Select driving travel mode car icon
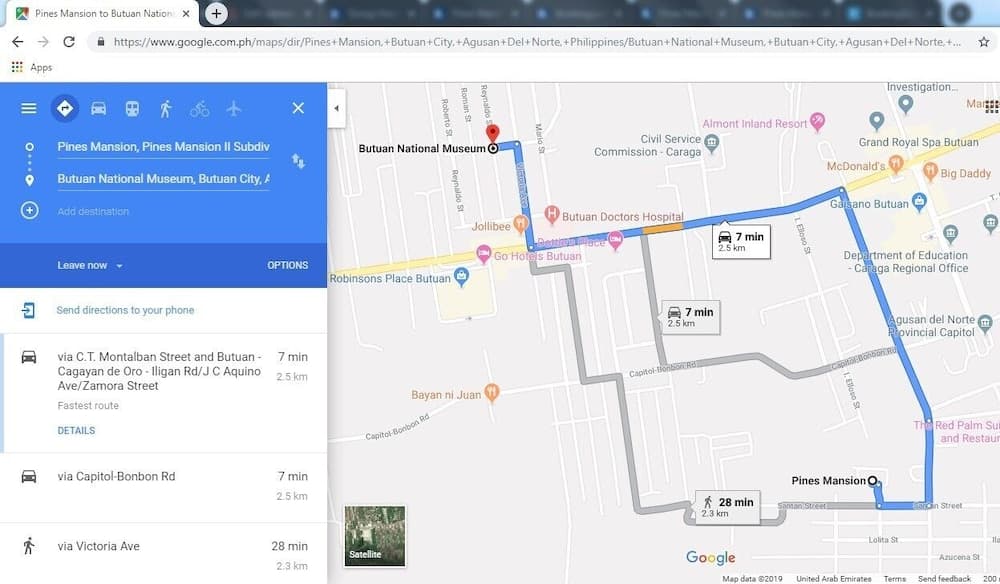1000x584 pixels. coord(98,108)
